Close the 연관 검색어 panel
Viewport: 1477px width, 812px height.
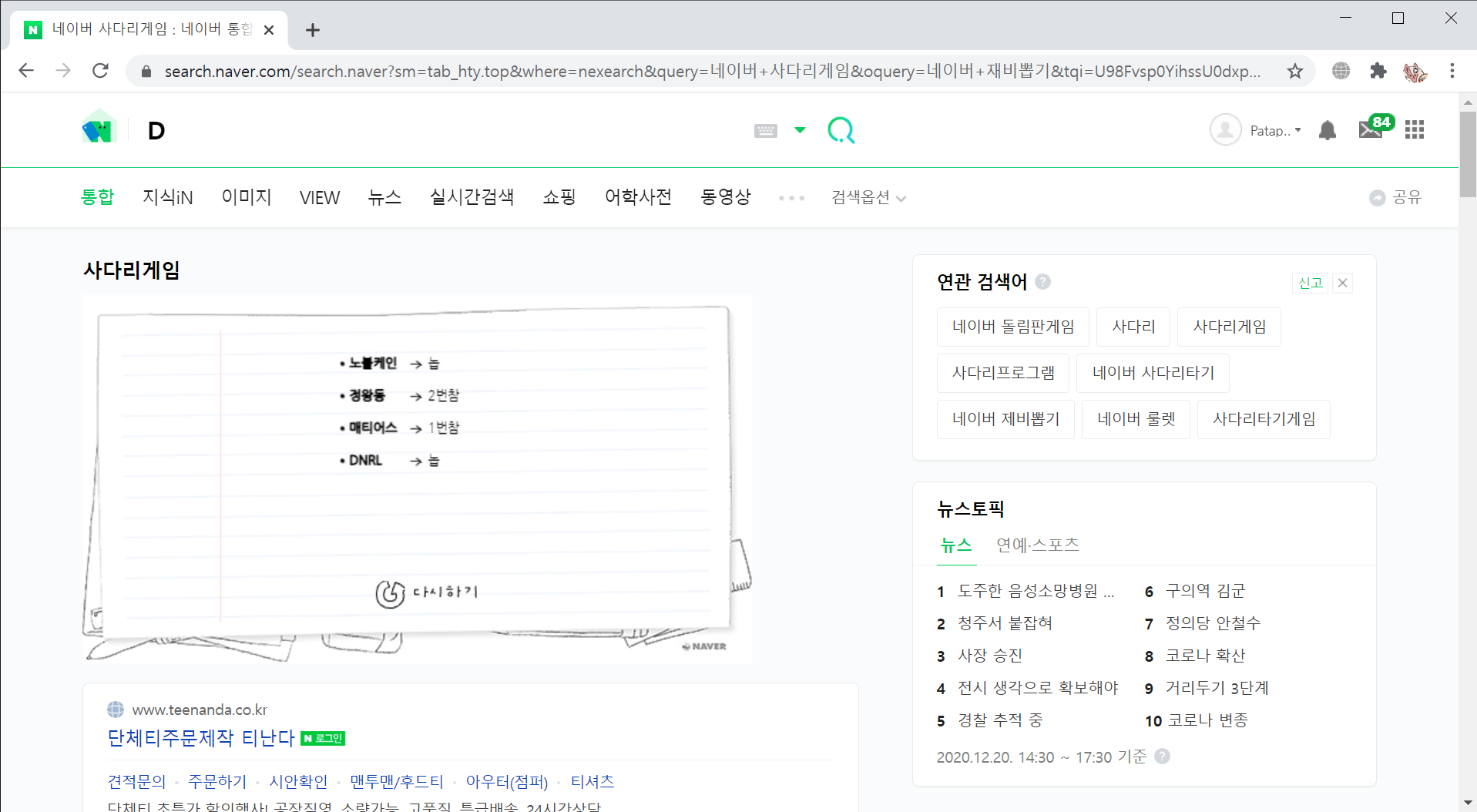tap(1342, 283)
